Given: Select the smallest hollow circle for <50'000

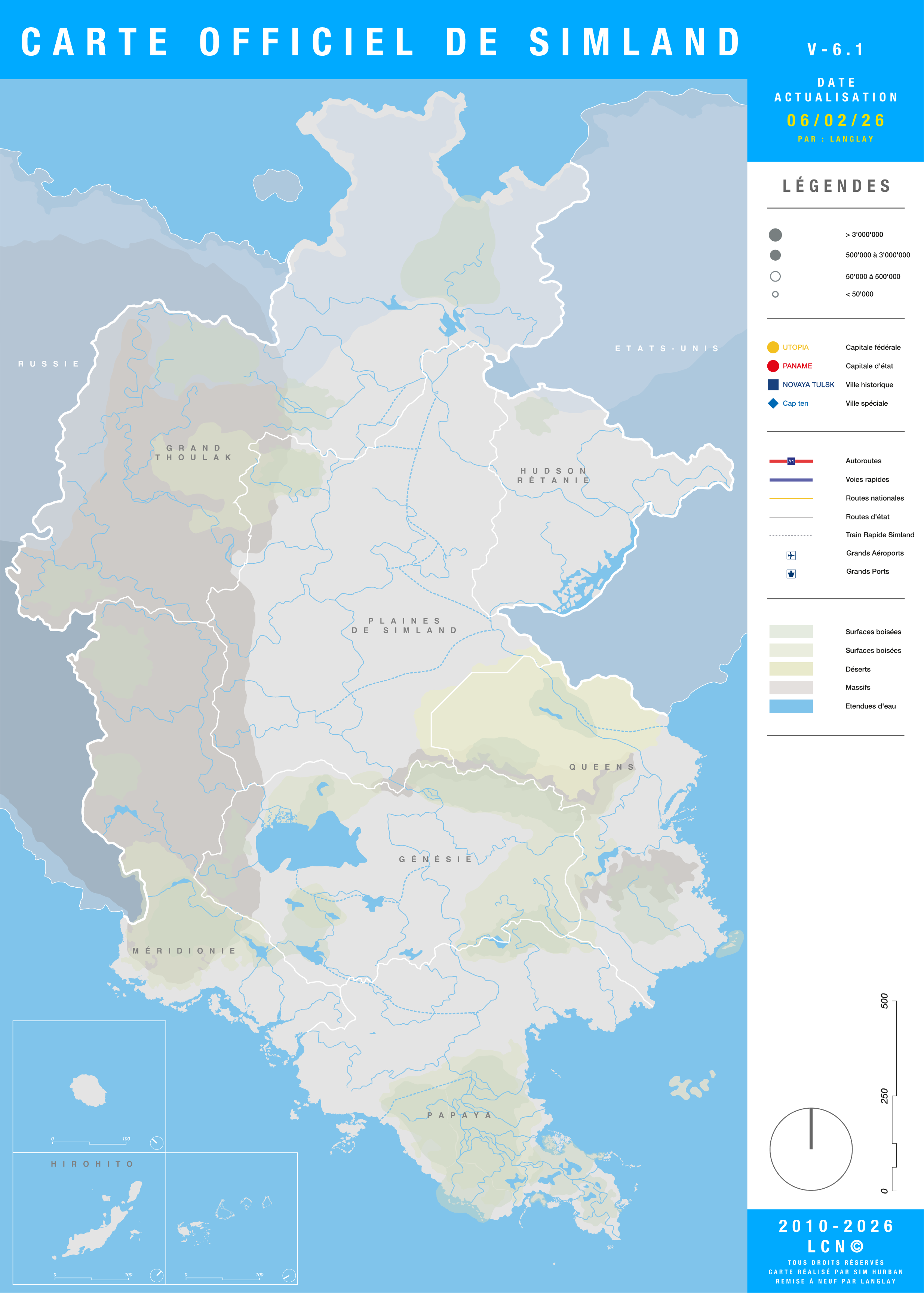Looking at the screenshot, I should (775, 294).
